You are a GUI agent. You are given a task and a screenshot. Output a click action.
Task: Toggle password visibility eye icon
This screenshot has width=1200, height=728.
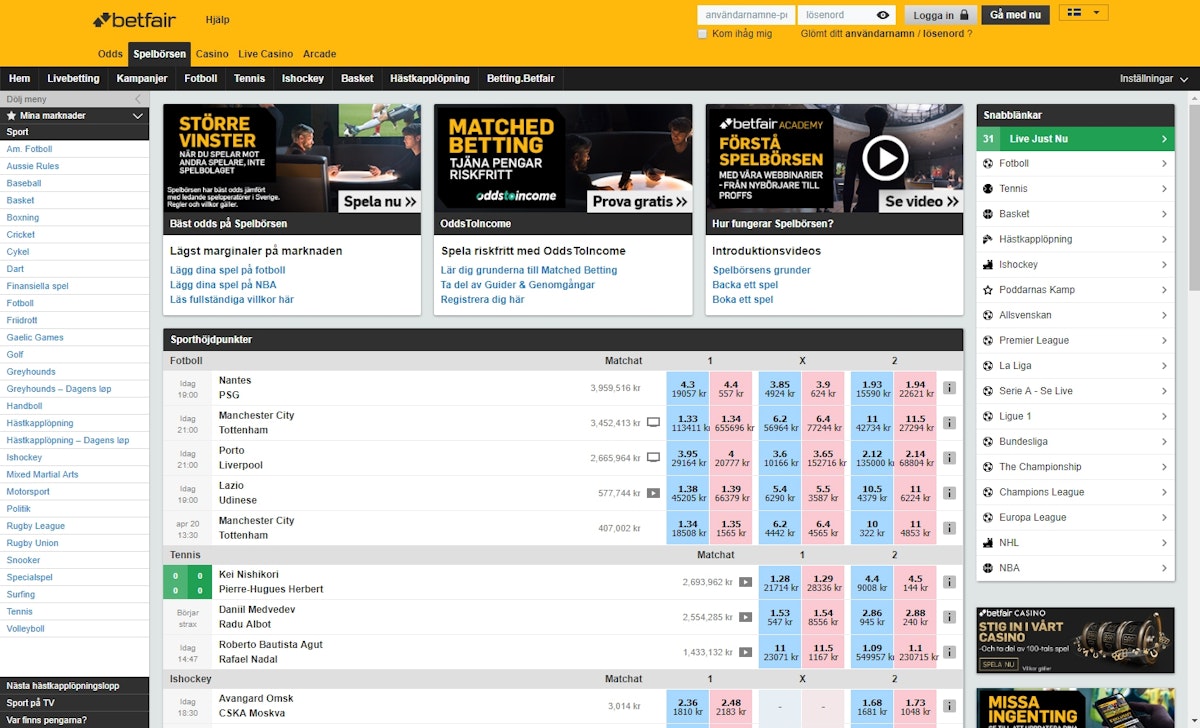coord(883,15)
